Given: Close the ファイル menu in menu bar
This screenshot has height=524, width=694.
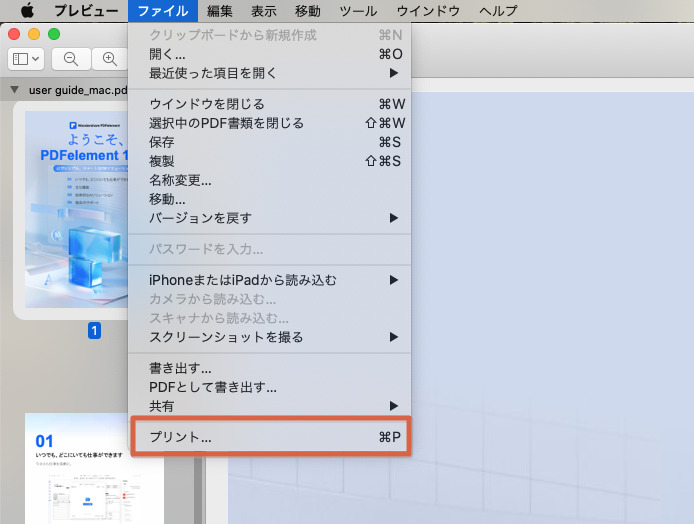Looking at the screenshot, I should pos(162,11).
